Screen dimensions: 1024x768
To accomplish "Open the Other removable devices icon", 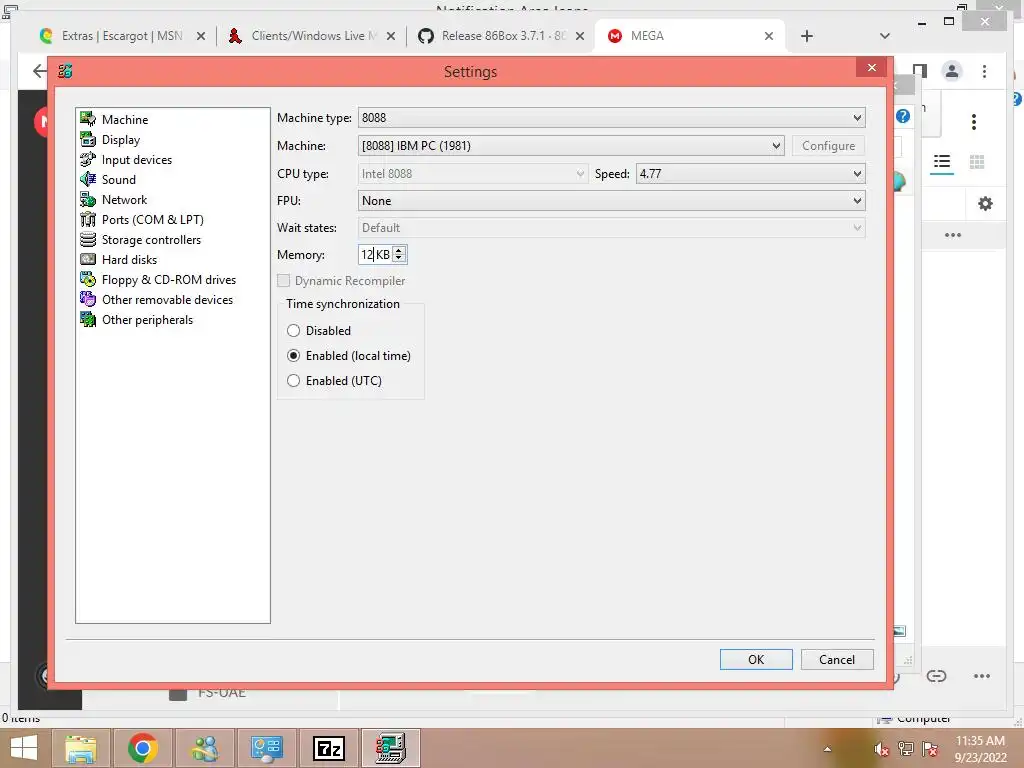I will click(x=88, y=299).
